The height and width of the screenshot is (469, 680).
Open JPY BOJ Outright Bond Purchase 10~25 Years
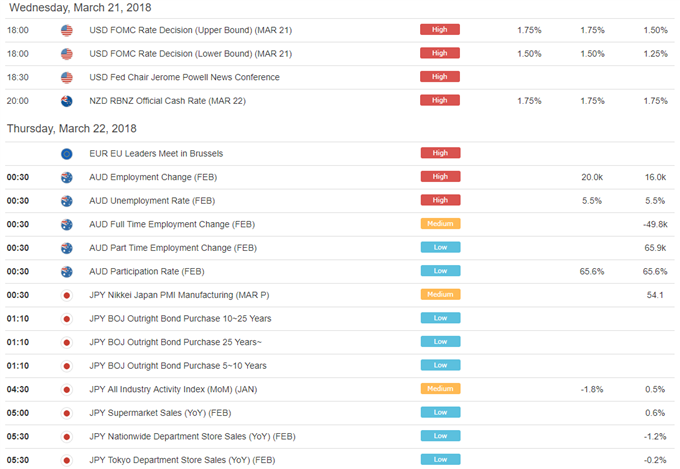tap(180, 318)
